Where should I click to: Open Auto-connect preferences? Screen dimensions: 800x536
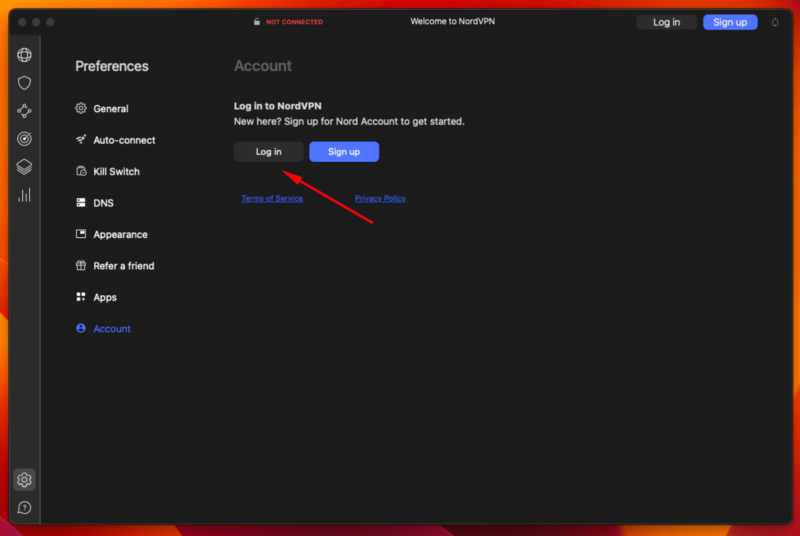point(124,140)
